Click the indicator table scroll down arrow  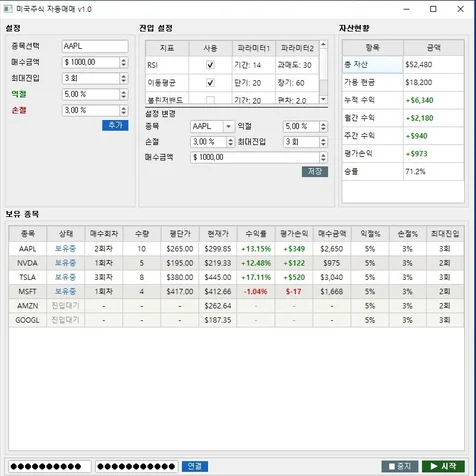point(323,99)
